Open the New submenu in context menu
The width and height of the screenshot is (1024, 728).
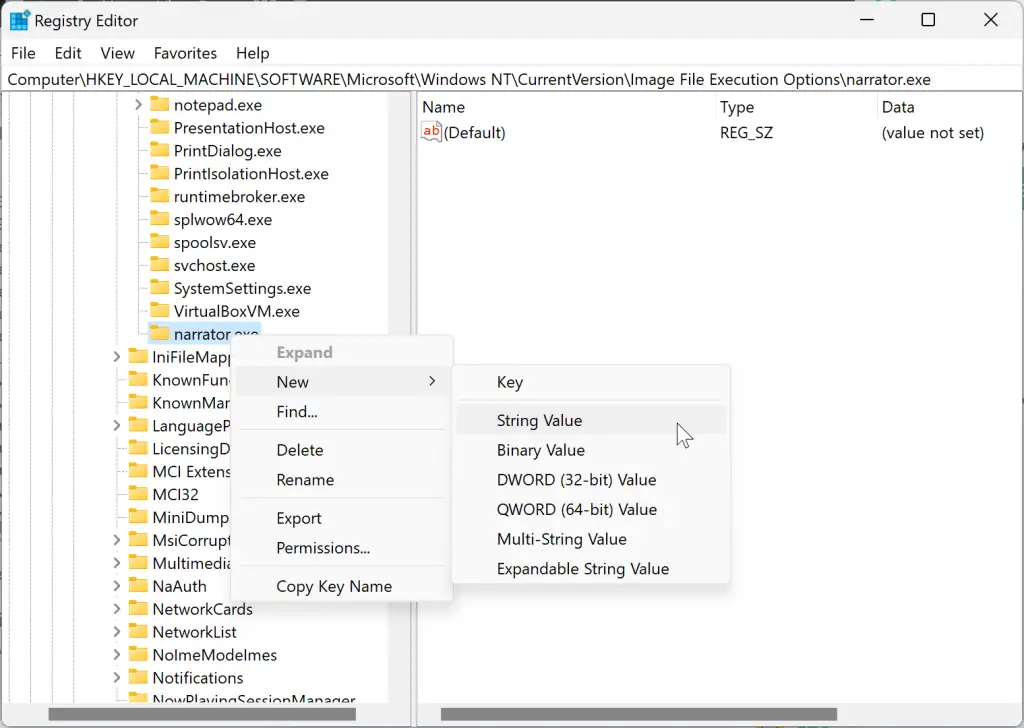[292, 381]
